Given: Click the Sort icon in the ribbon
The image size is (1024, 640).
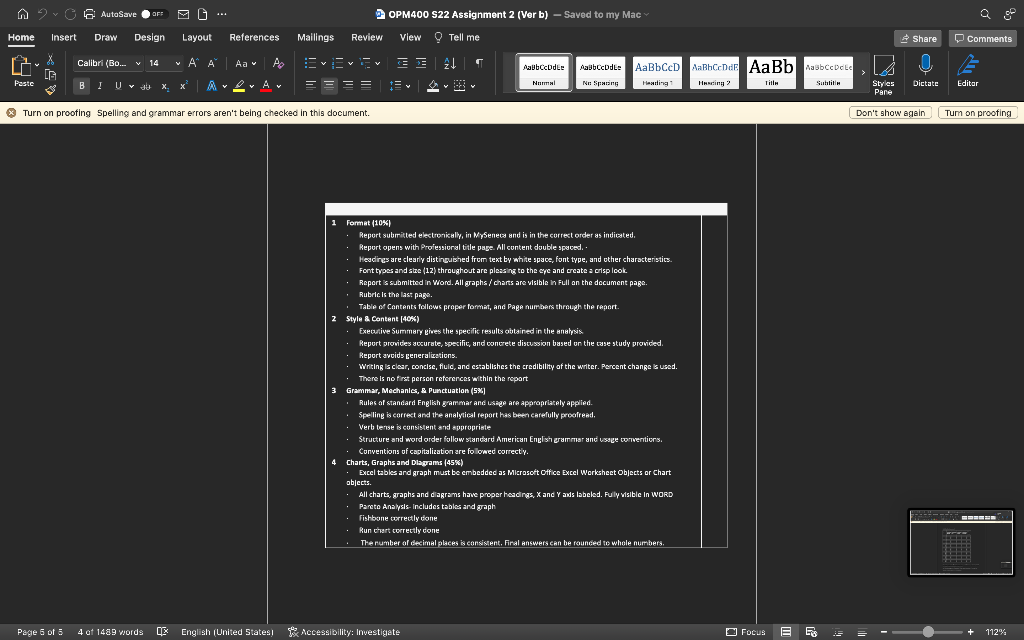Looking at the screenshot, I should pyautogui.click(x=451, y=63).
